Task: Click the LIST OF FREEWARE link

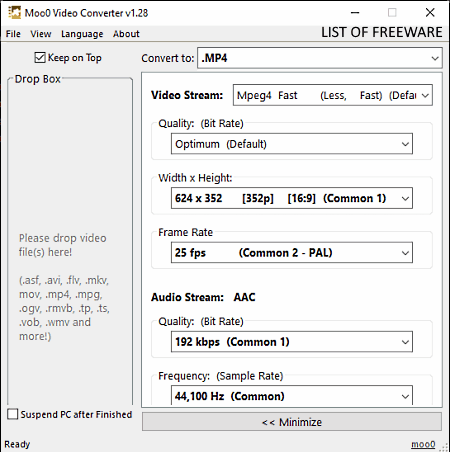Action: click(382, 32)
